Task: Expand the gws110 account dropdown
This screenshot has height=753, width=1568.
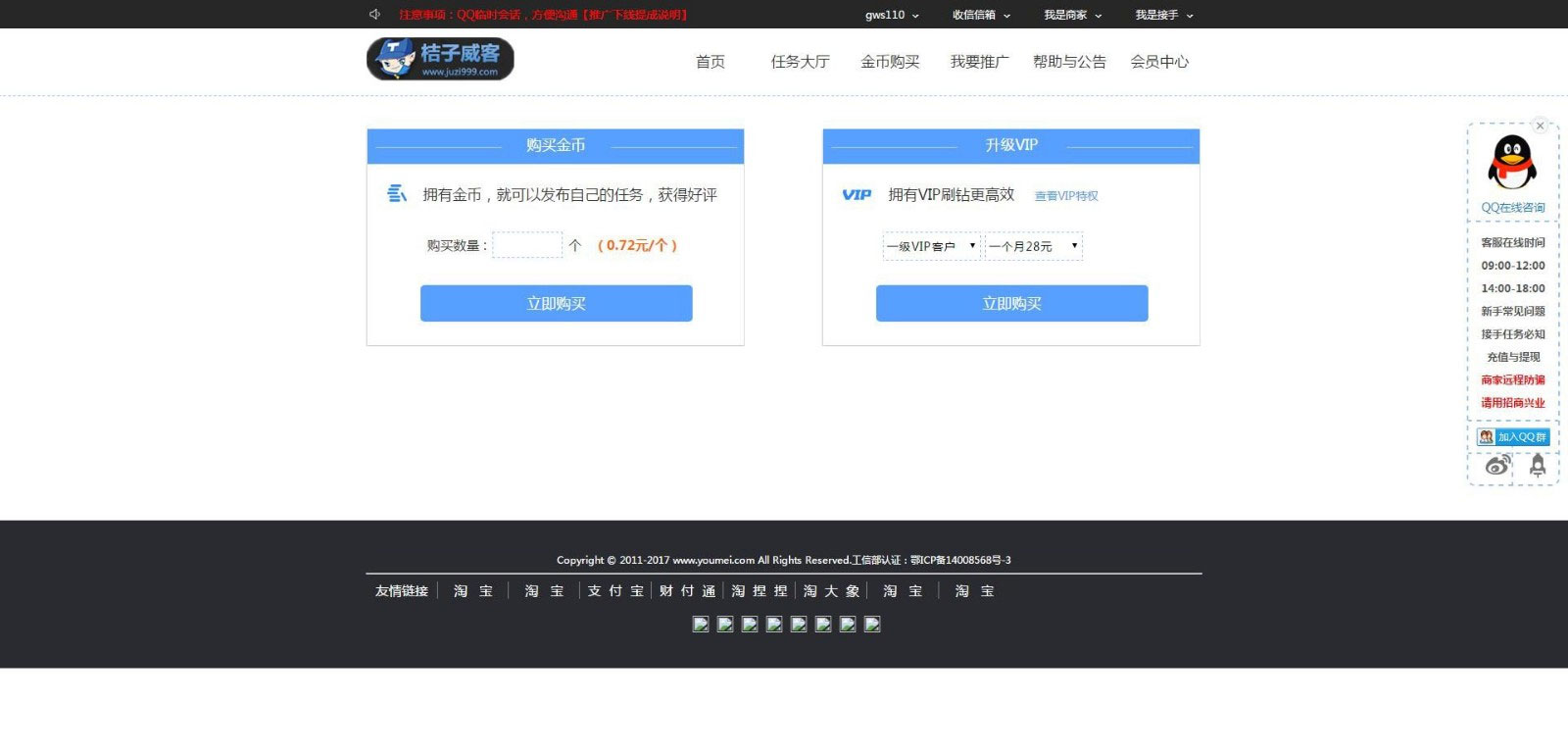Action: (x=892, y=15)
